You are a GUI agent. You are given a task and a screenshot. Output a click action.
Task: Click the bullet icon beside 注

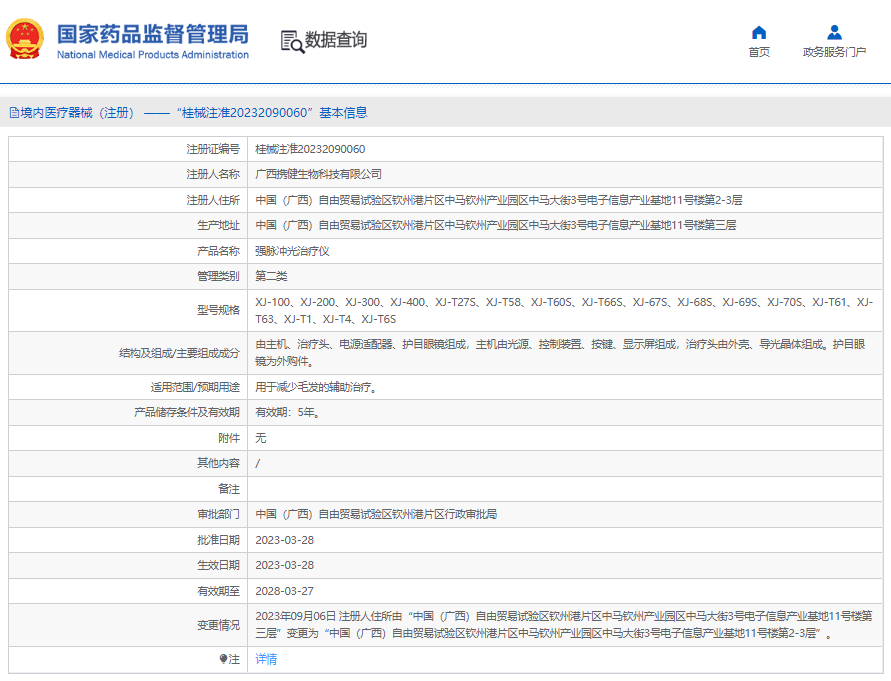click(x=223, y=659)
